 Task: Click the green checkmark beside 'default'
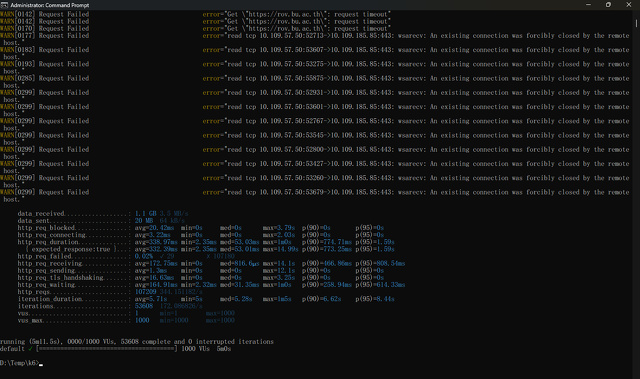(x=30, y=349)
